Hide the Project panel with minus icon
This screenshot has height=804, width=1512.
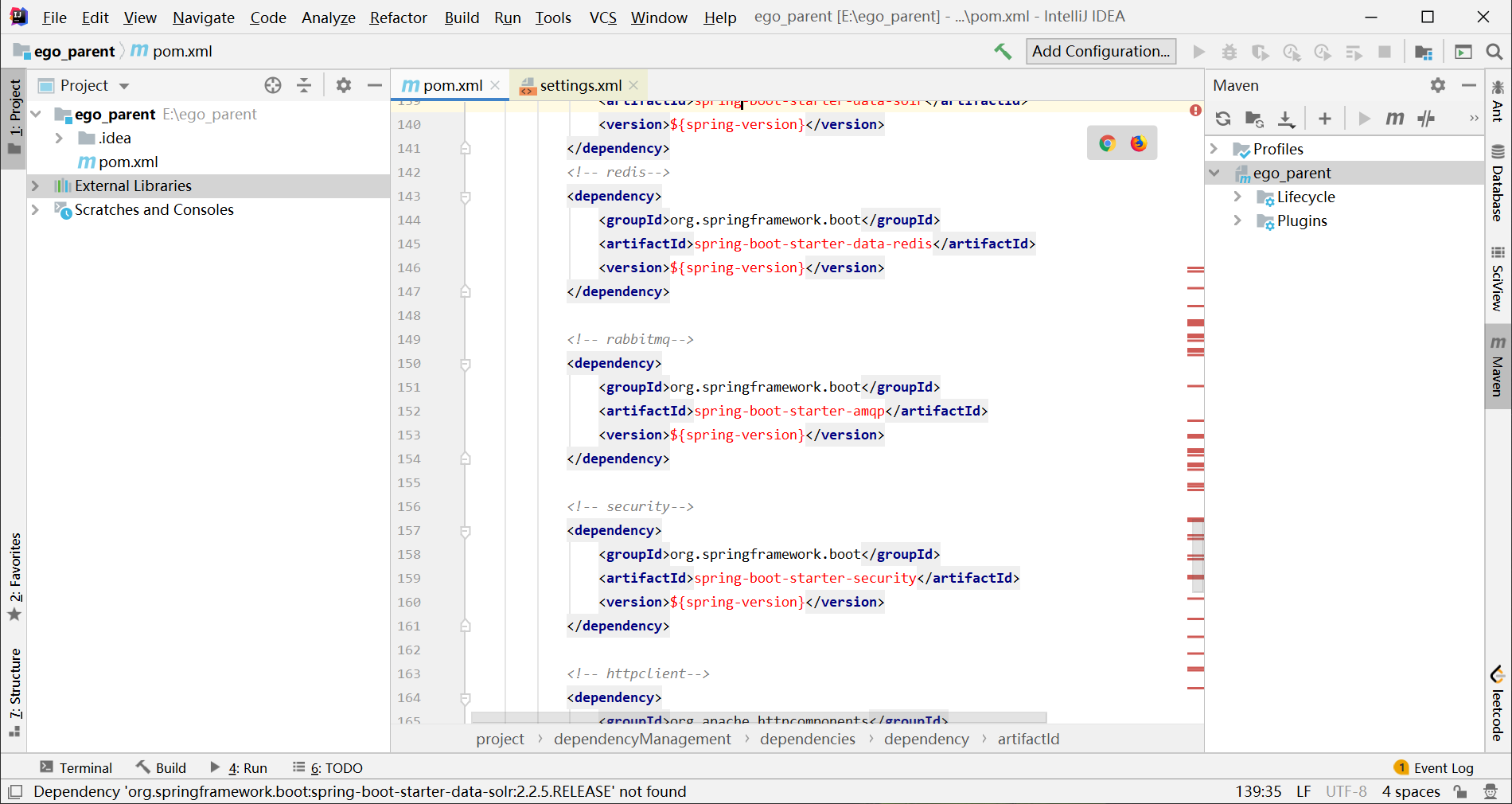(374, 85)
